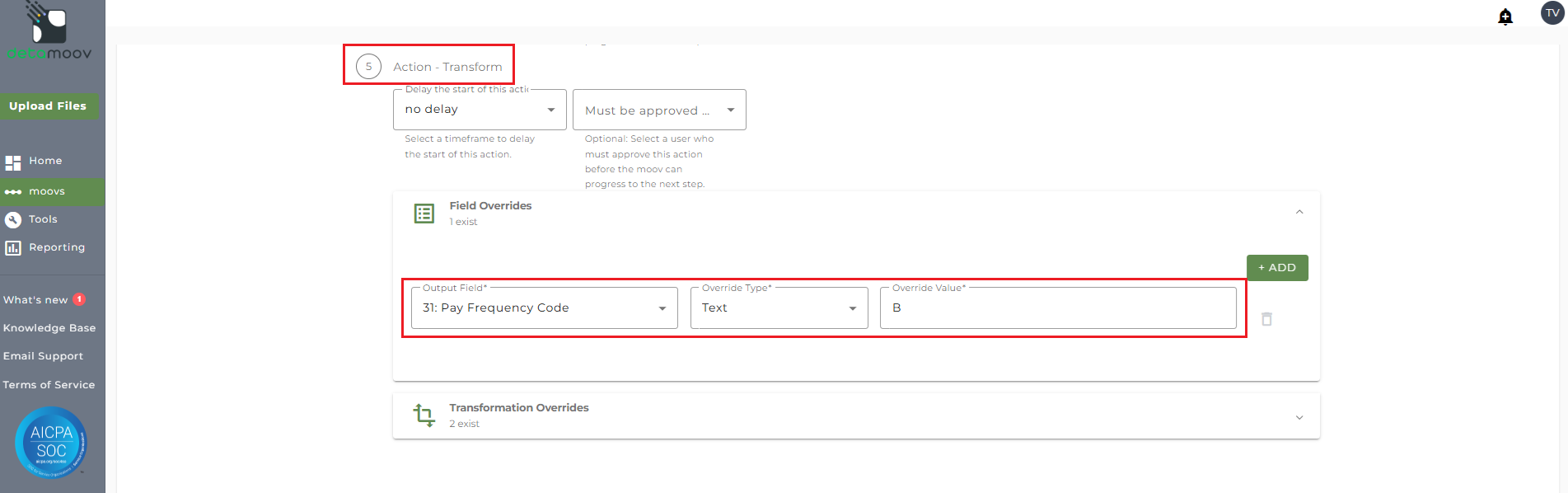
Task: Click the Upload Files button
Action: click(48, 106)
